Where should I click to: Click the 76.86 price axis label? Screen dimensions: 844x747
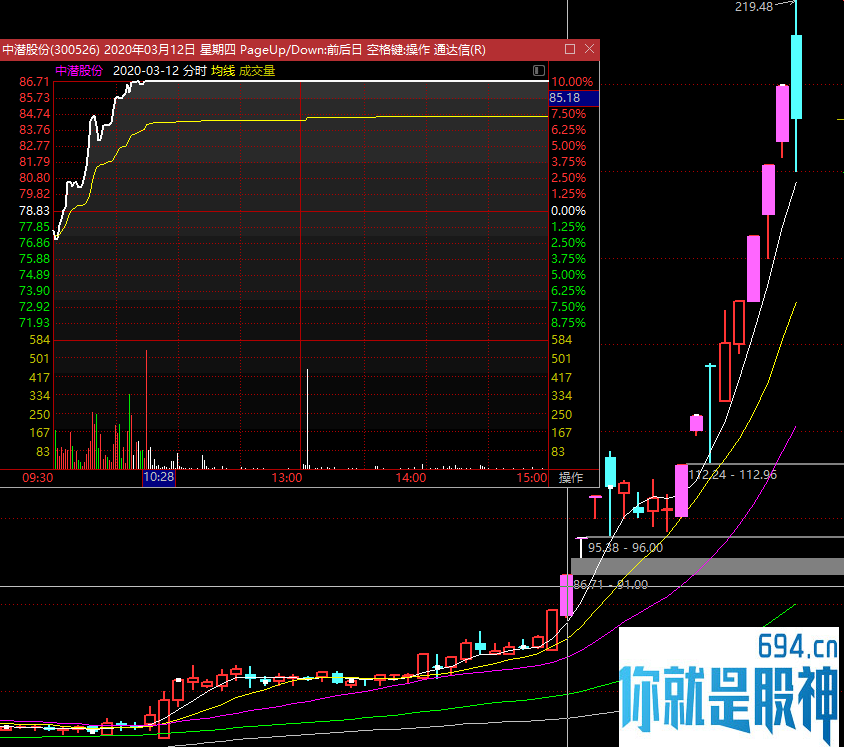pyautogui.click(x=34, y=243)
